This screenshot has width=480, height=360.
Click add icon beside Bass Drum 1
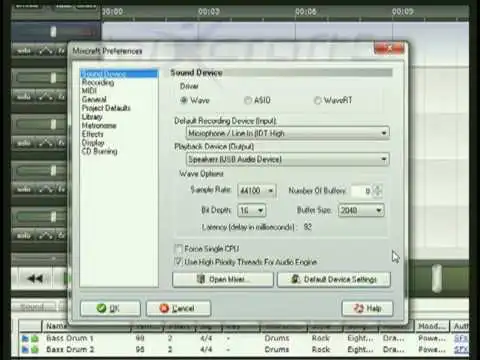pos(34,338)
